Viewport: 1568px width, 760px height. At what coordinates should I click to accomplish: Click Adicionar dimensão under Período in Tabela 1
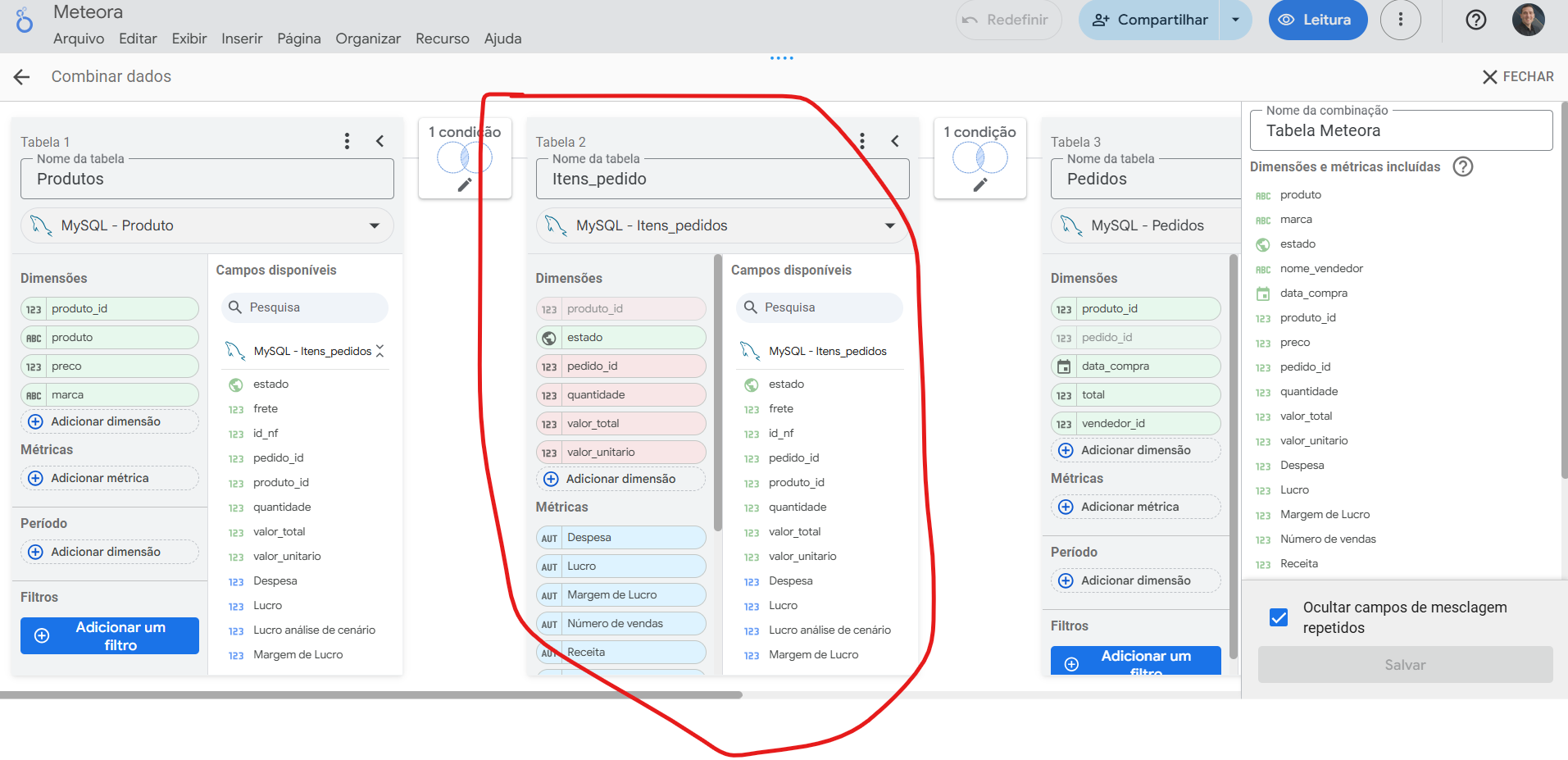click(110, 552)
